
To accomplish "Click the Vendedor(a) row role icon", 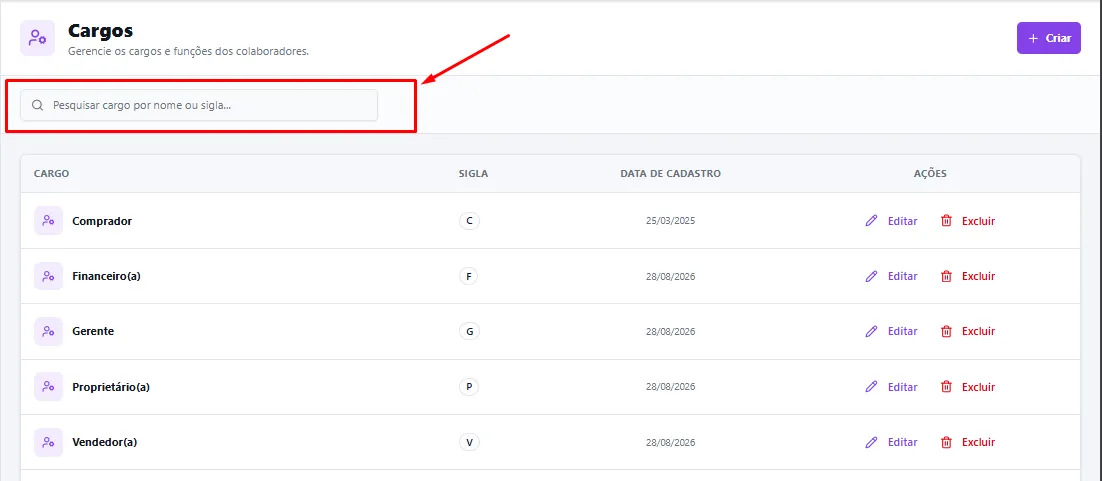I will click(48, 442).
